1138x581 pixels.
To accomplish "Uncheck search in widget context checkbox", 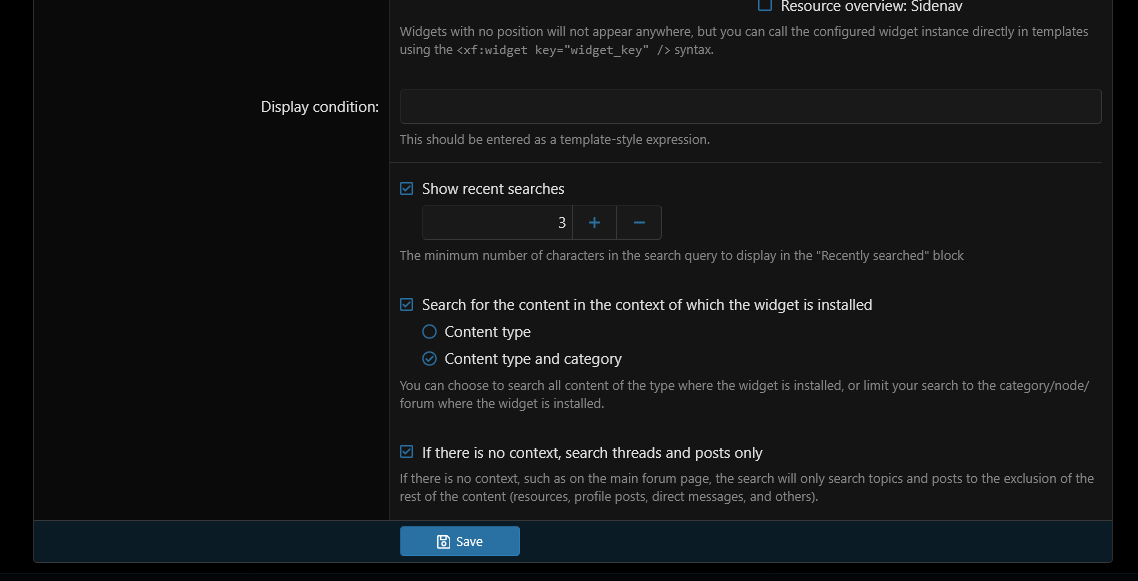I will (x=406, y=305).
